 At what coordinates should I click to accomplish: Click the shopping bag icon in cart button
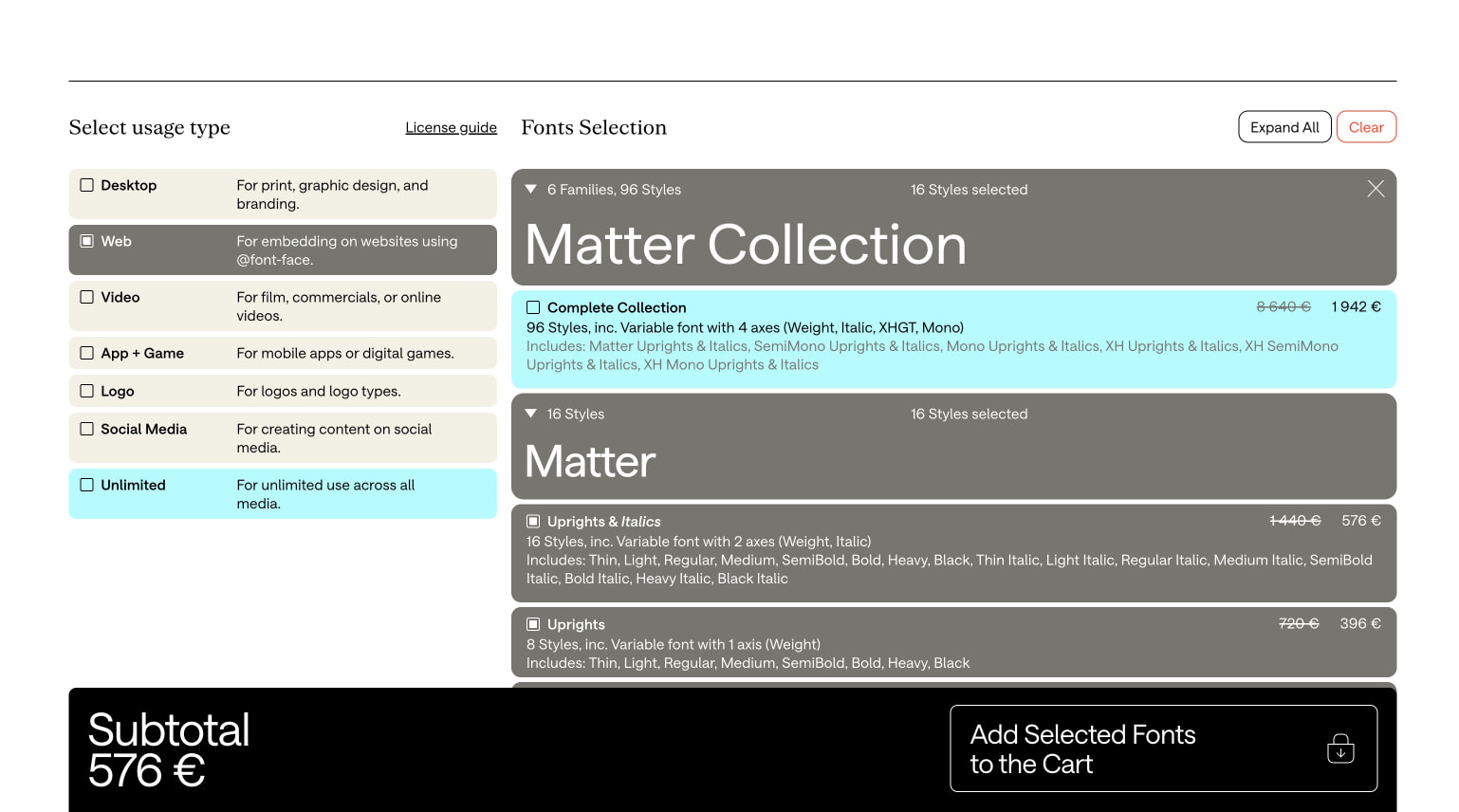pos(1340,748)
